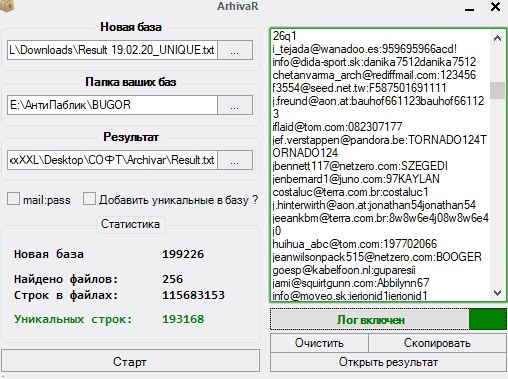508x379 pixels.
Task: Click the Найдено файлов label
Action: click(66, 279)
